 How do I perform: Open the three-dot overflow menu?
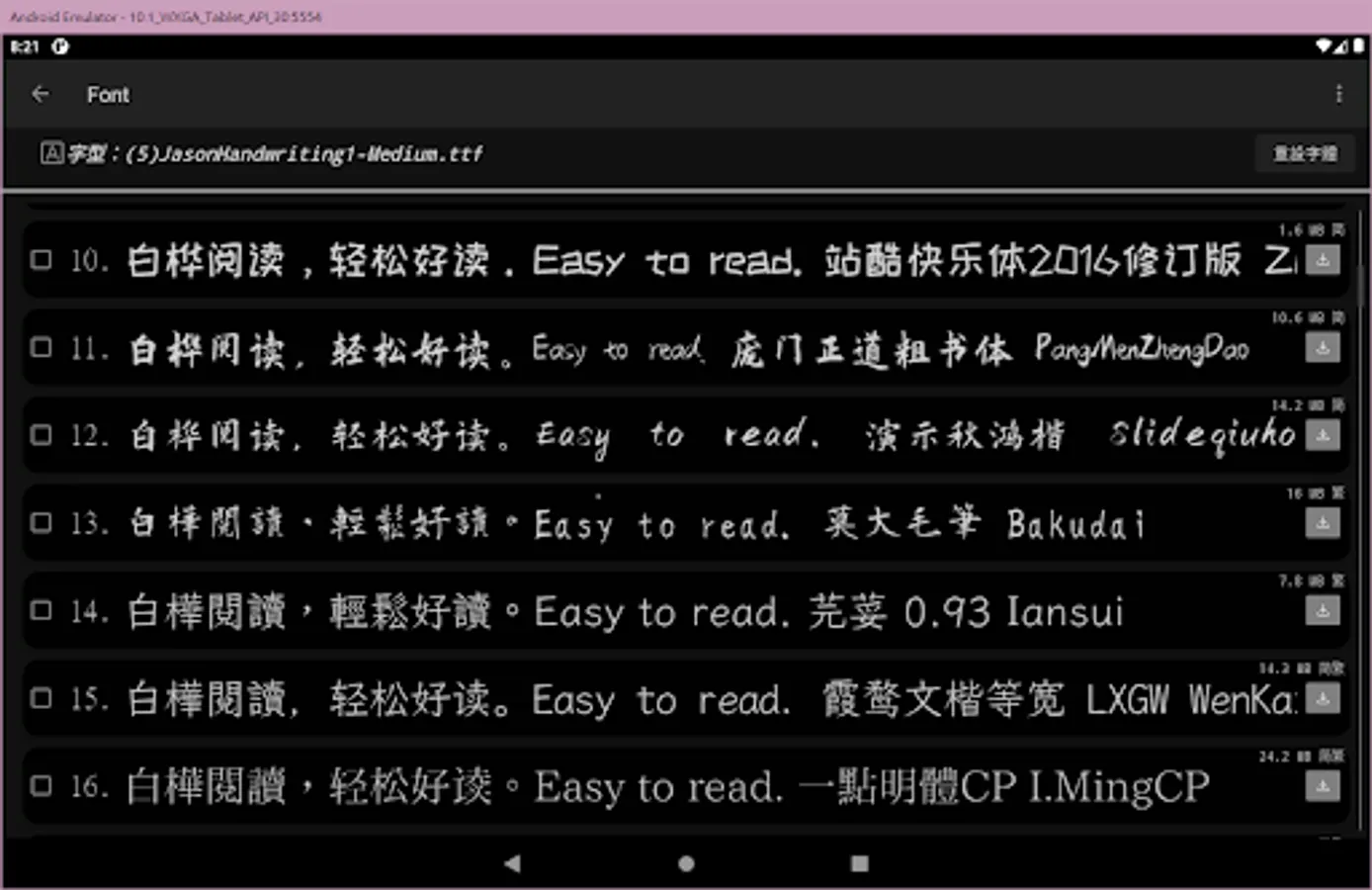pos(1338,94)
